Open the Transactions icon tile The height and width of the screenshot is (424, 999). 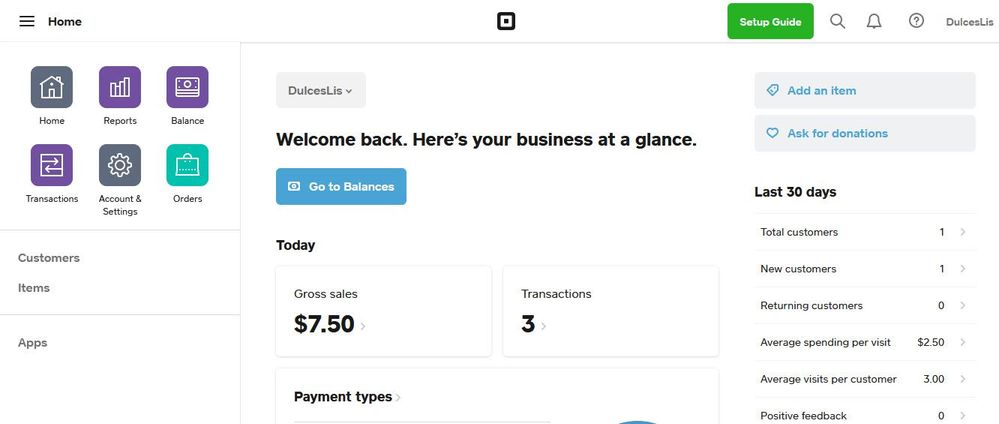click(x=52, y=166)
